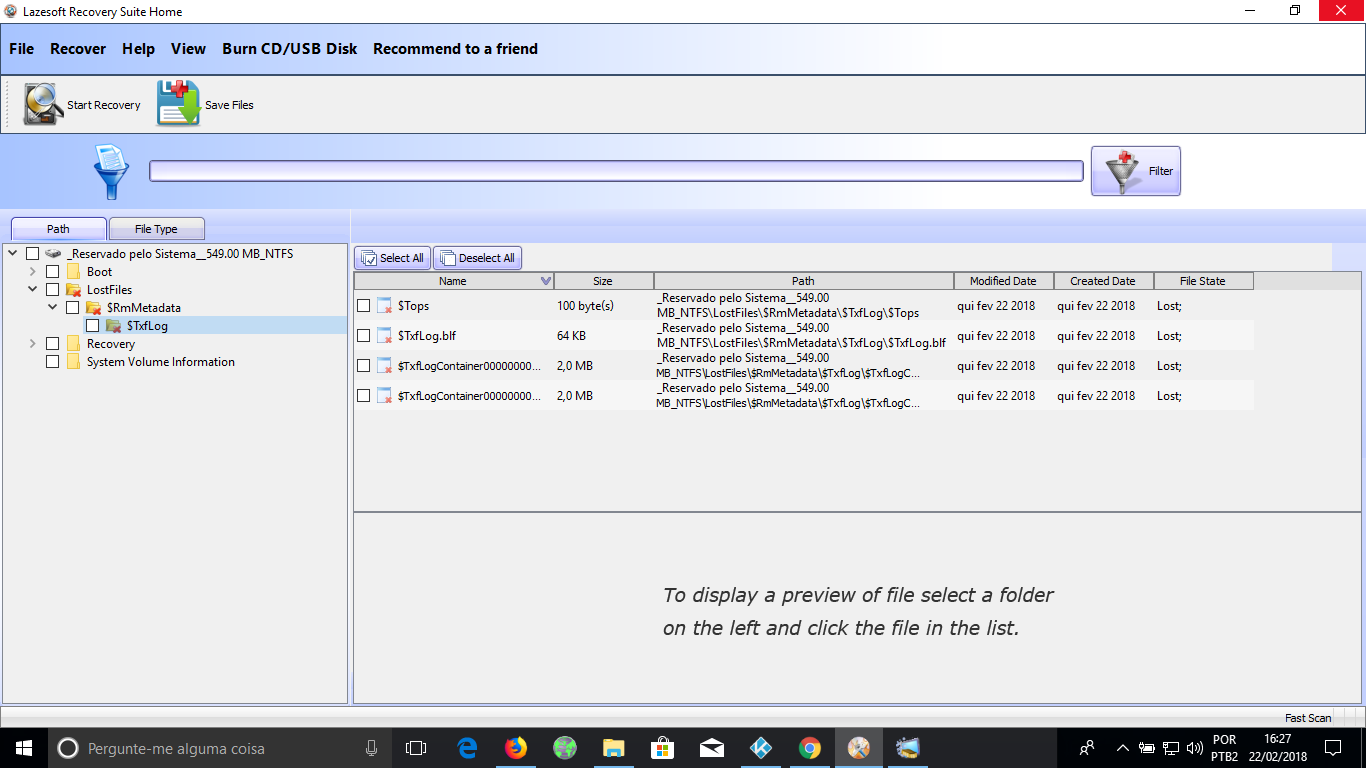The height and width of the screenshot is (768, 1366).
Task: Open File Explorer from taskbar
Action: 614,748
